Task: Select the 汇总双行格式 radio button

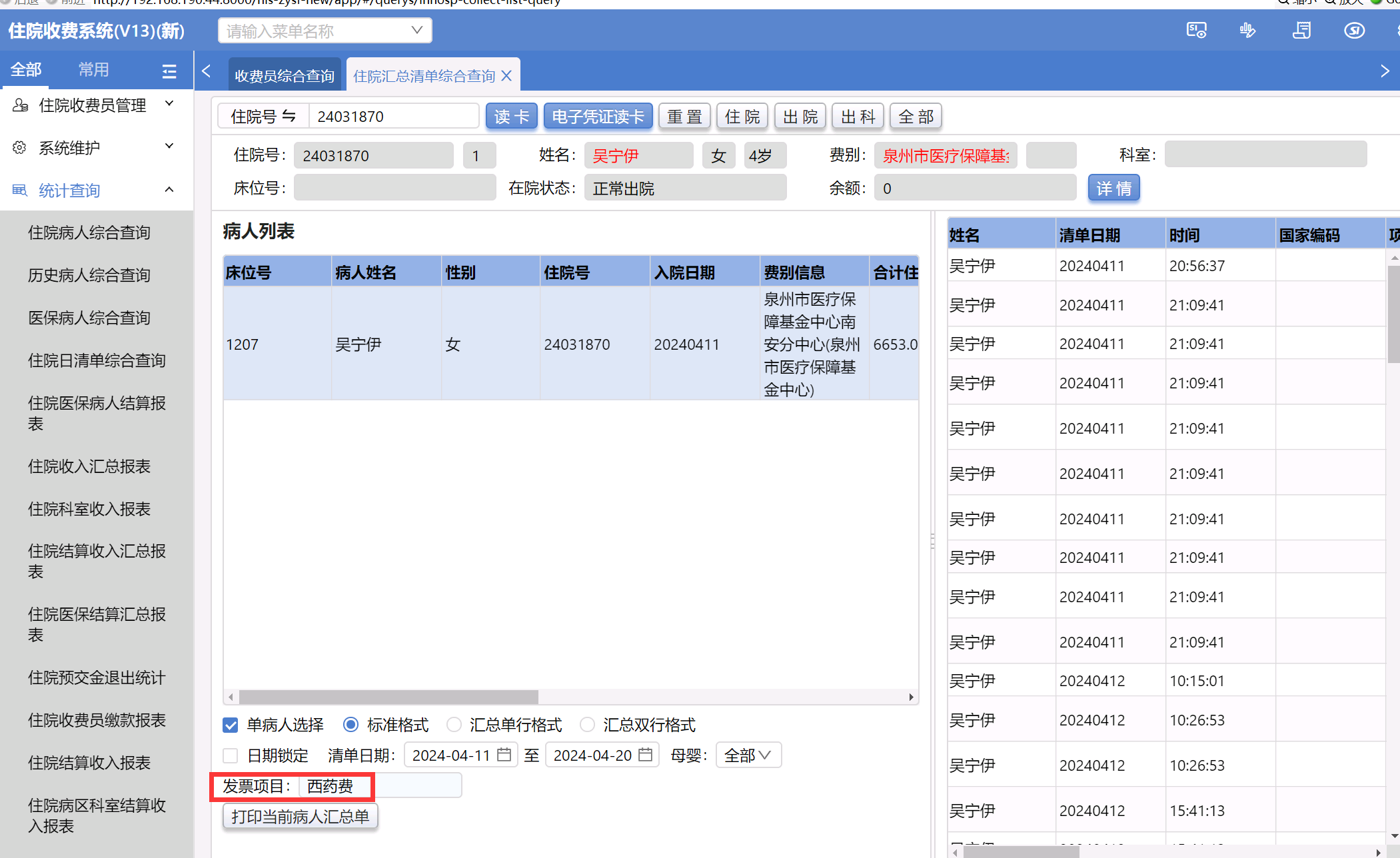Action: pos(587,725)
